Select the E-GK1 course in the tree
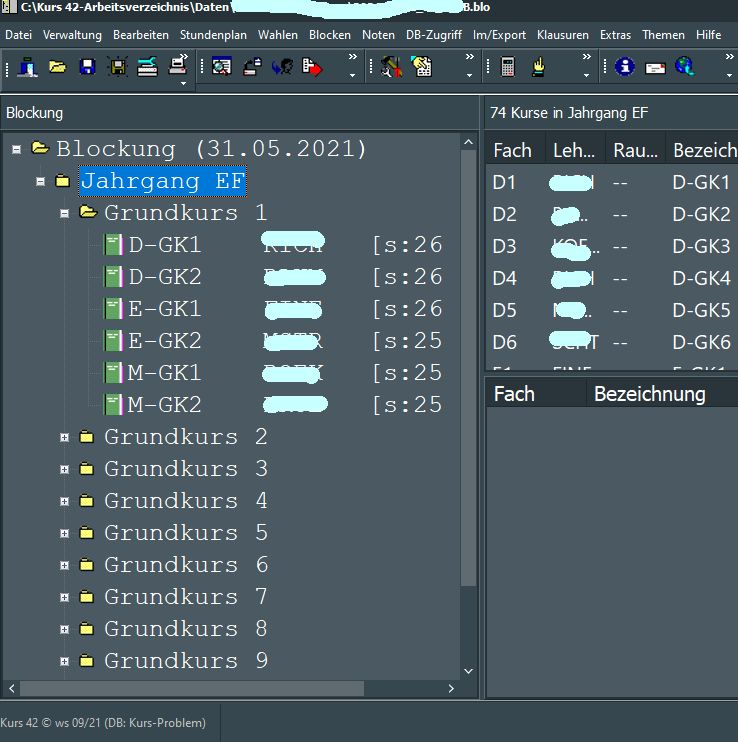The width and height of the screenshot is (738, 742). click(x=164, y=309)
